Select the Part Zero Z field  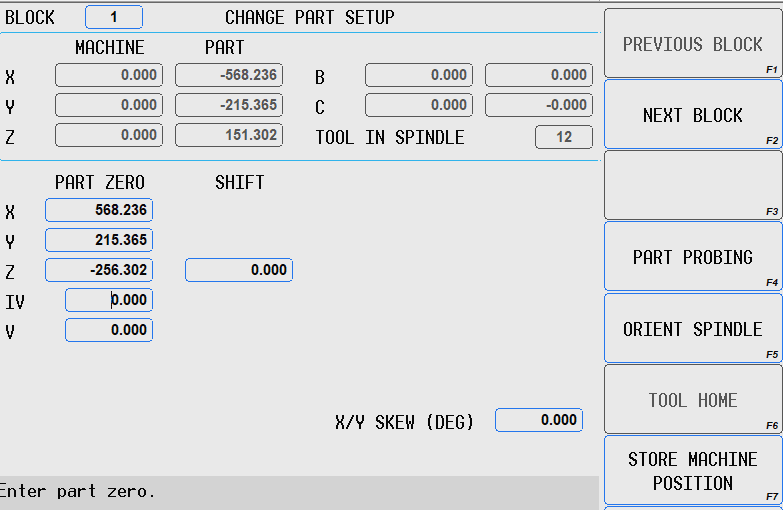(99, 270)
